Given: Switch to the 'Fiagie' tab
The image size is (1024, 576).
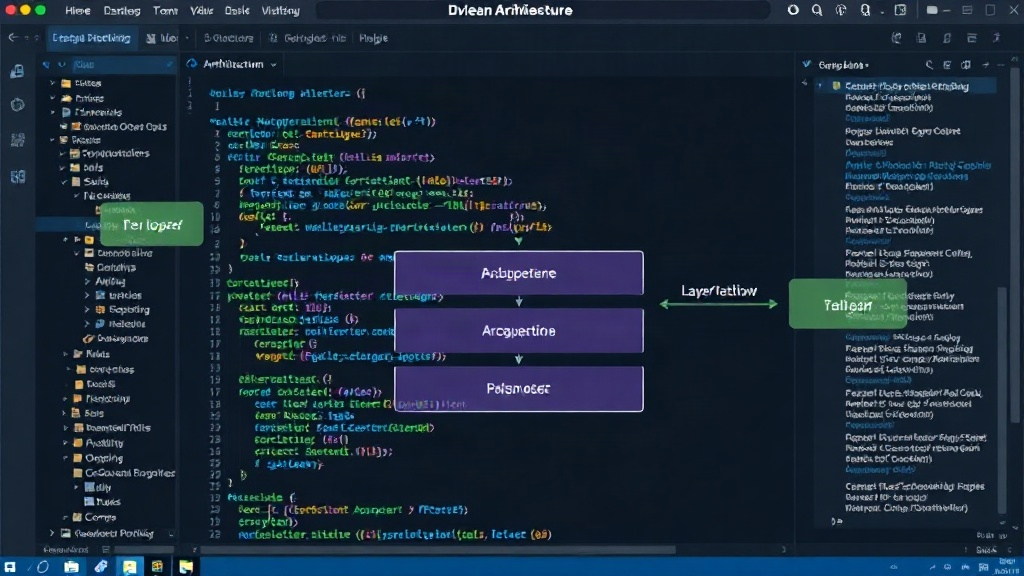Looking at the screenshot, I should (x=374, y=39).
